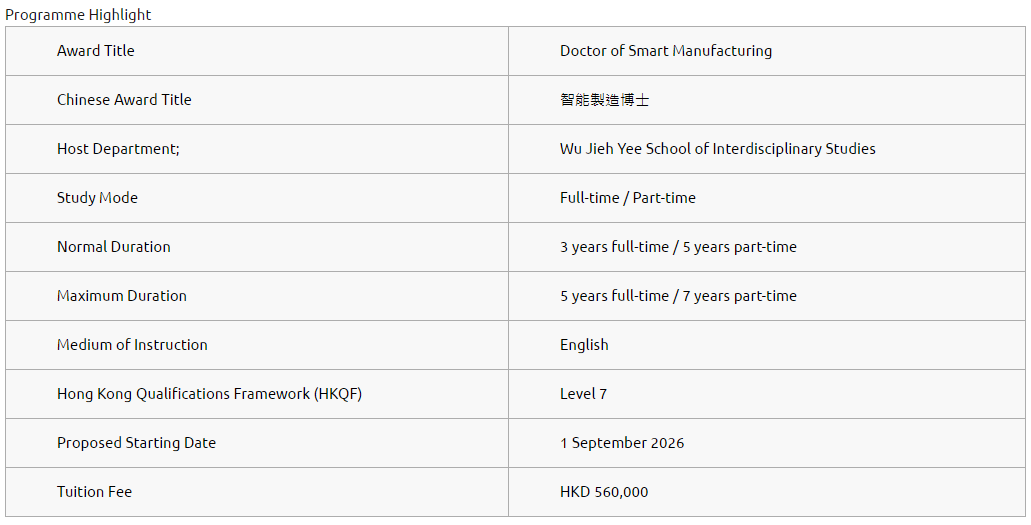Select 3 years full-time / 5 years part-time

pos(678,247)
